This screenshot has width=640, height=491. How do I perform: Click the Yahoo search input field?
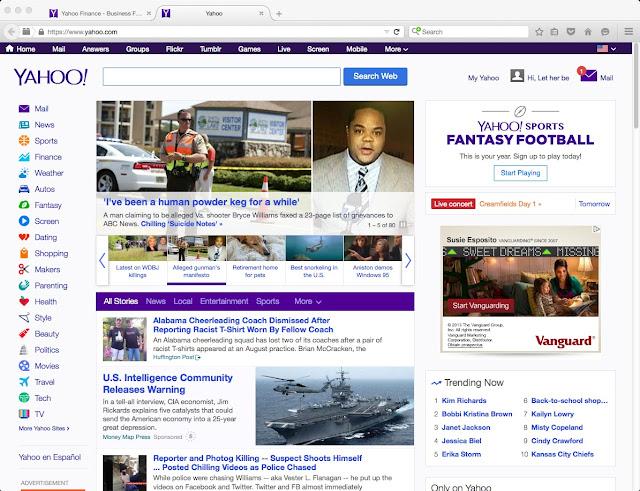click(222, 76)
